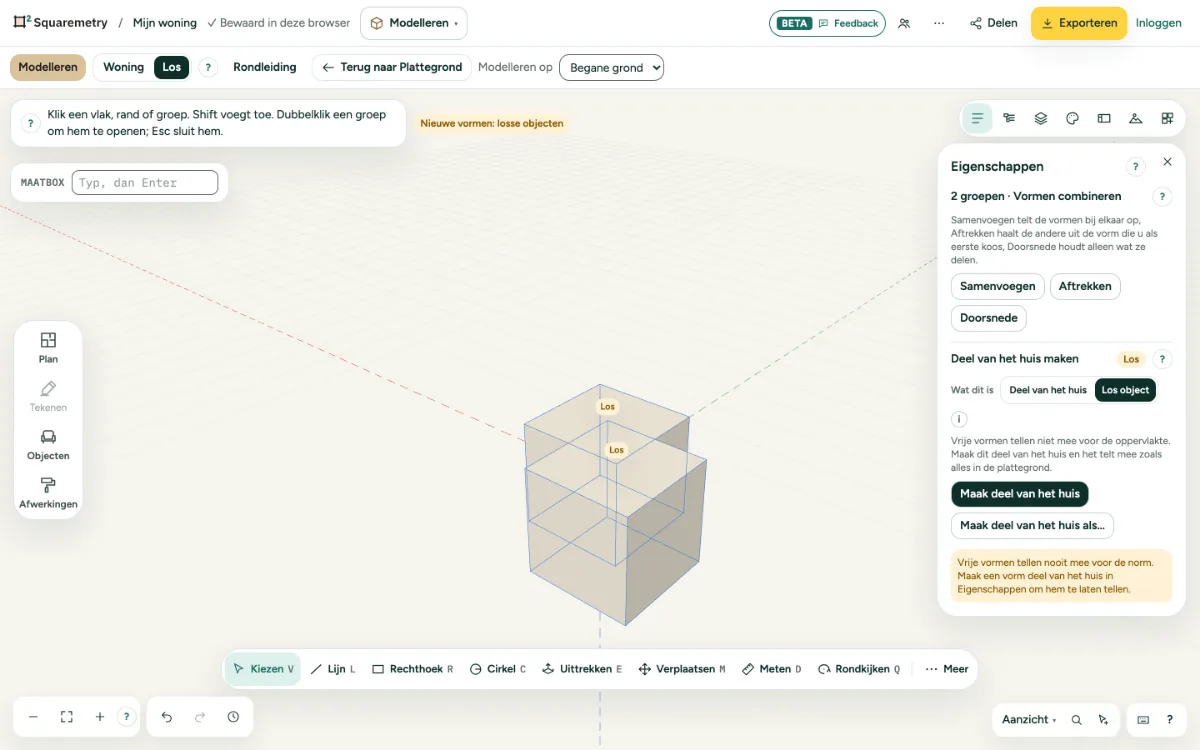Open the outline tree panel icon
The width and height of the screenshot is (1200, 750).
pos(1009,118)
